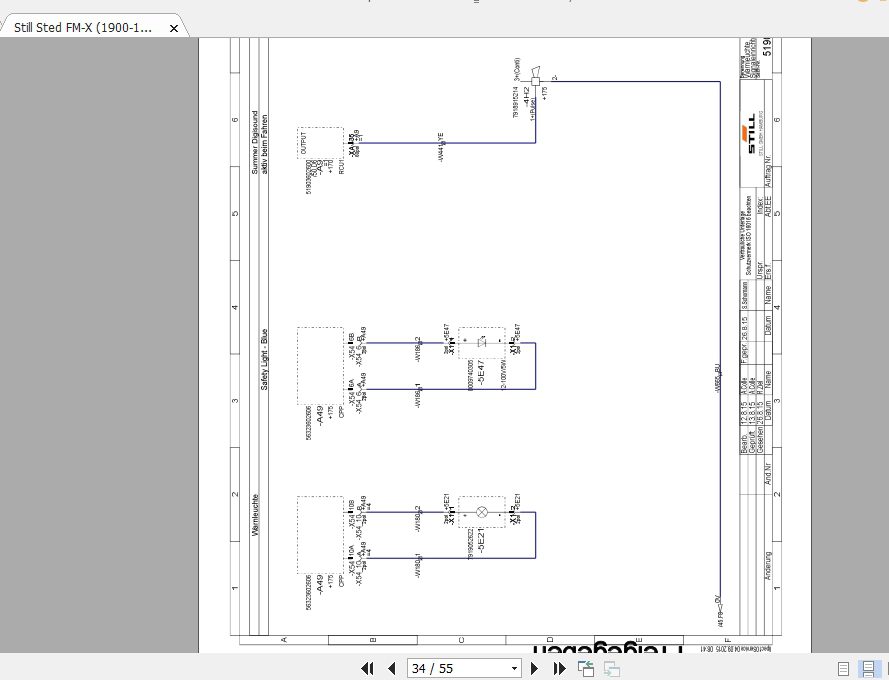Image resolution: width=889 pixels, height=680 pixels.
Task: Click the -W555_BU wire label
Action: (717, 378)
